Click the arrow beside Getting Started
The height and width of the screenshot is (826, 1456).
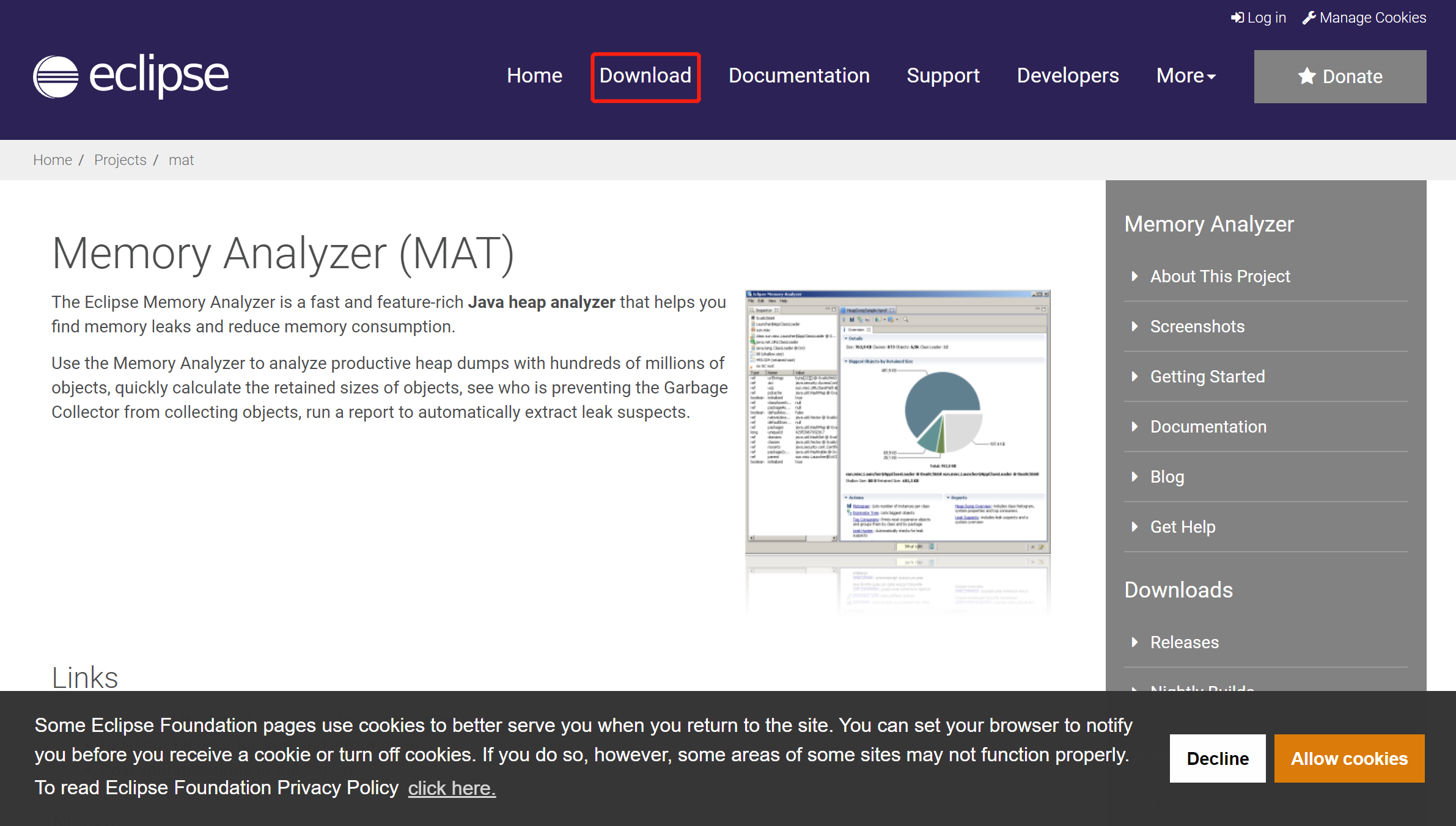[1134, 376]
